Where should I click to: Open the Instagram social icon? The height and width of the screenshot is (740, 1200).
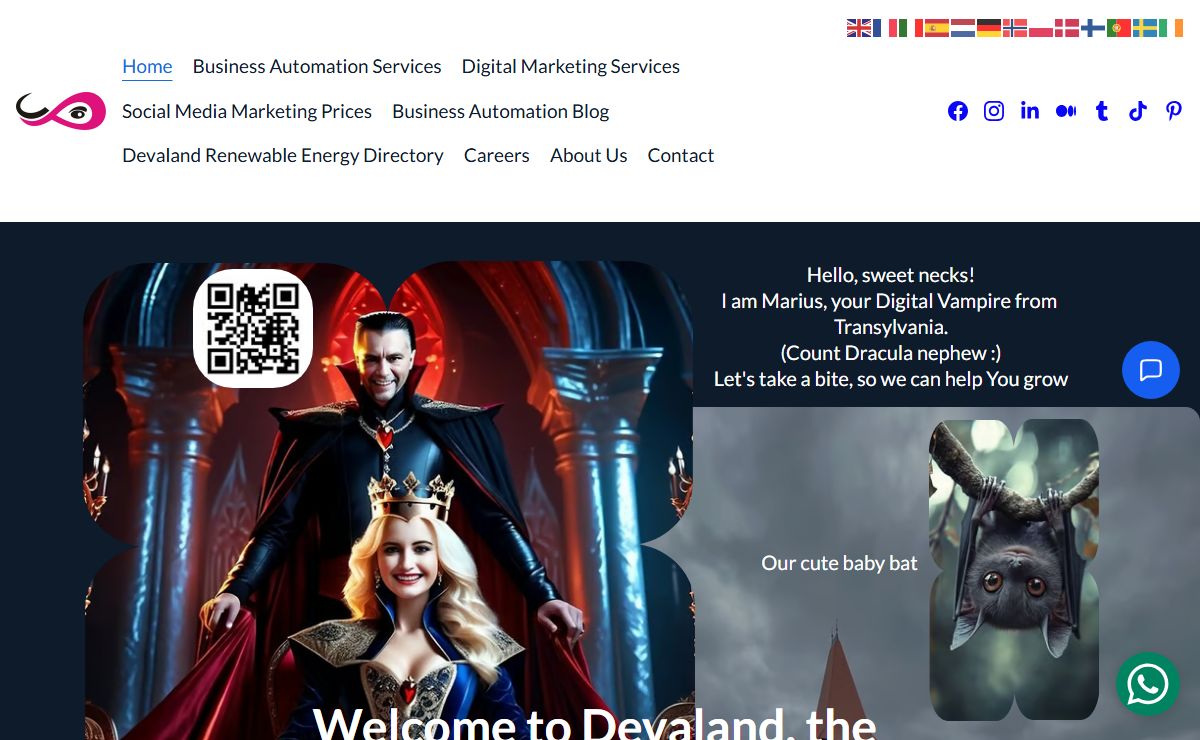click(x=994, y=111)
